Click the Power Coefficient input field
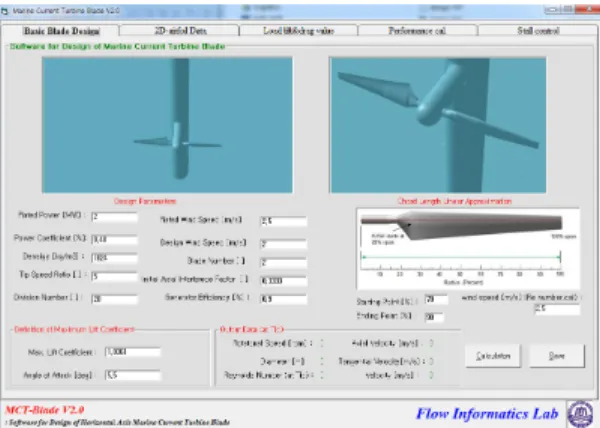Image resolution: width=600 pixels, height=428 pixels. coord(114,239)
